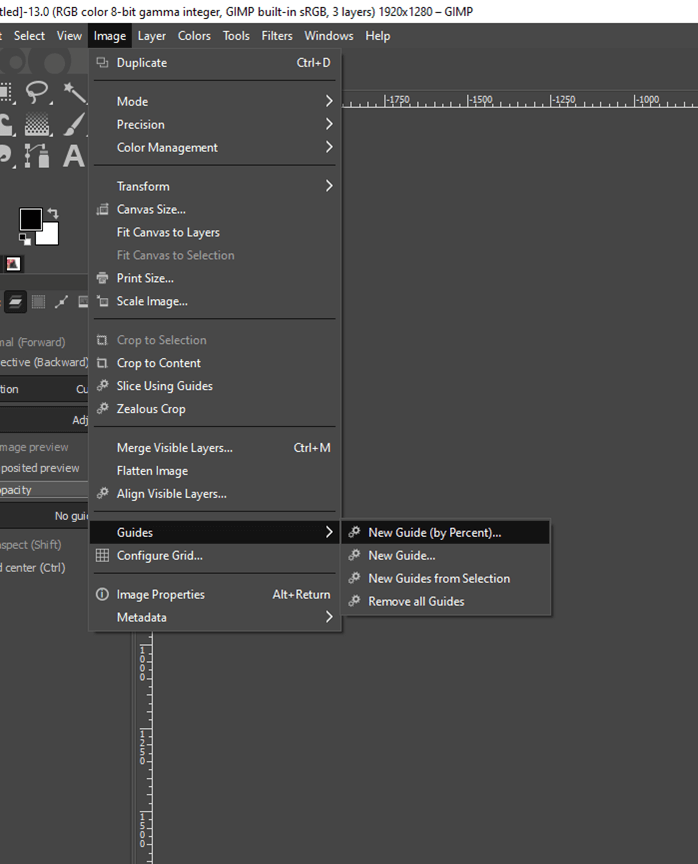Click the plug-in icon beside Zealous Crop
The image size is (698, 864).
[102, 409]
